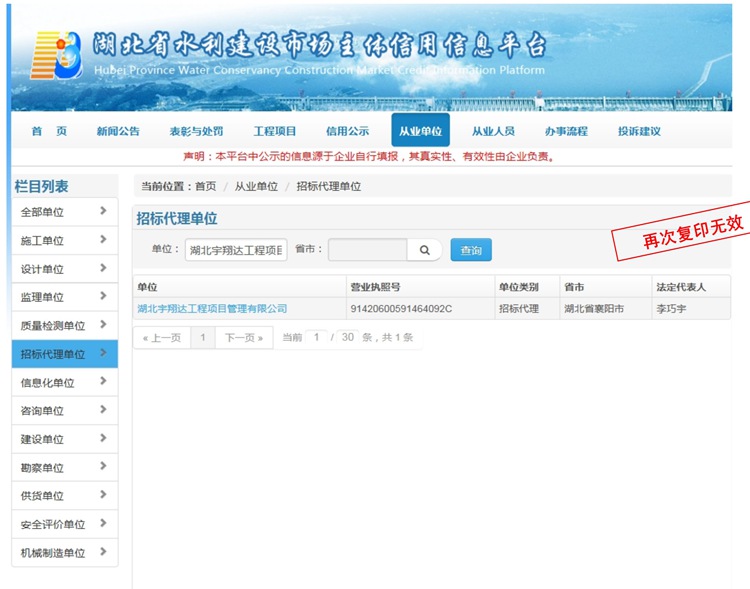750x589 pixels.
Task: Select 全部单位 in sidebar list
Action: pos(65,212)
